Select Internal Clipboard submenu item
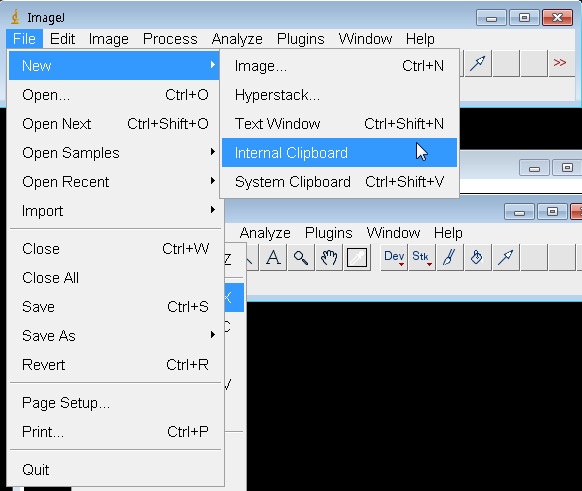 coord(339,153)
